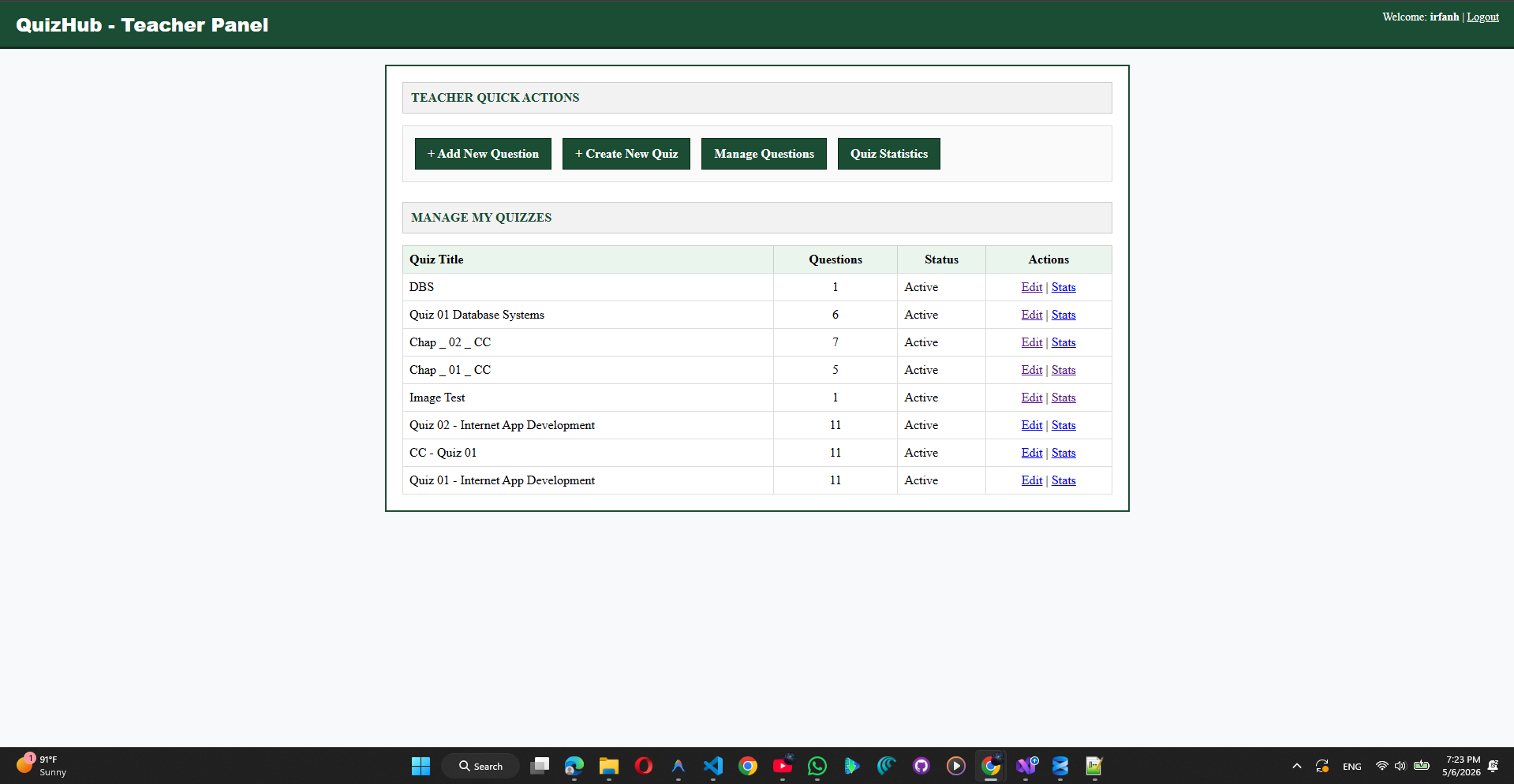
Task: Select the 'Image Test' quiz title cell
Action: 588,398
